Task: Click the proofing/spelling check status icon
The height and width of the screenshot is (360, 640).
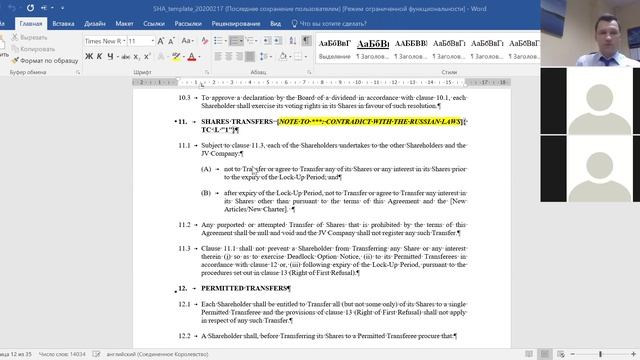Action: pos(96,354)
